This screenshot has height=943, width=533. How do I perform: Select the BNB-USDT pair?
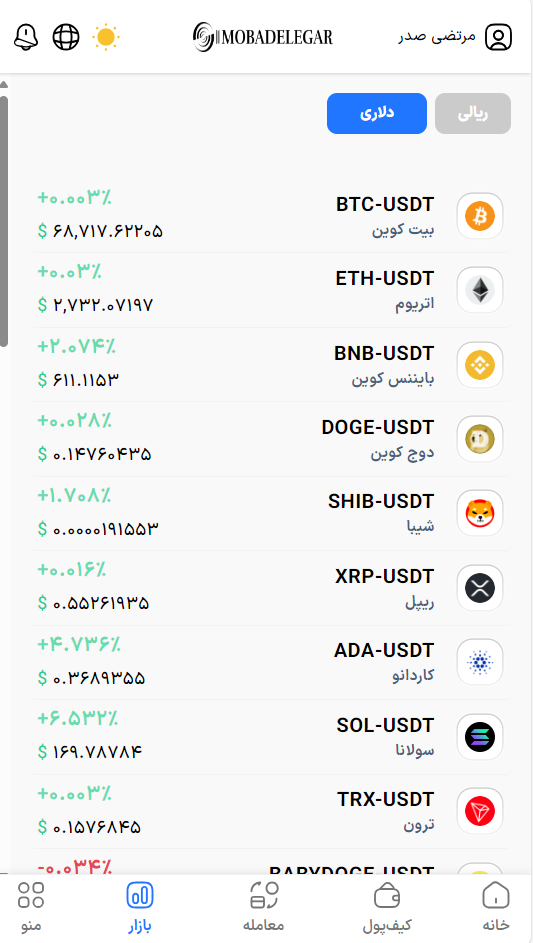[x=270, y=364]
